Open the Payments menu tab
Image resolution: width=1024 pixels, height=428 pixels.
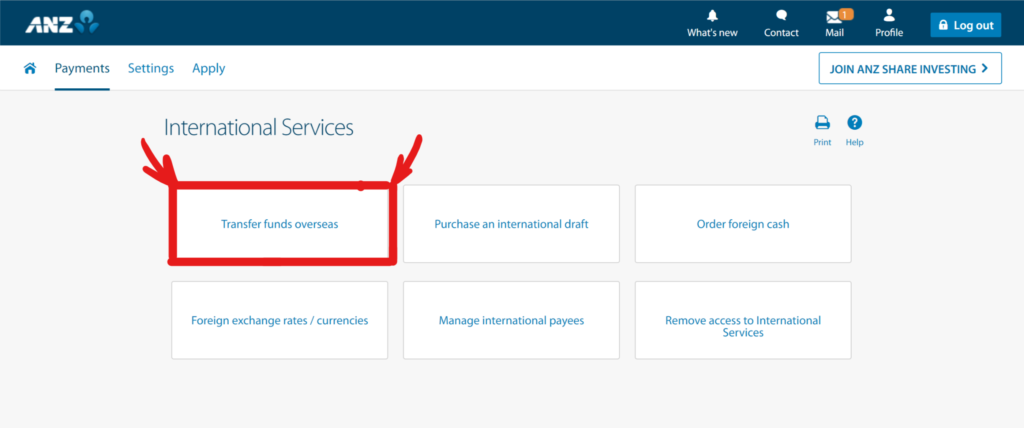tap(82, 68)
